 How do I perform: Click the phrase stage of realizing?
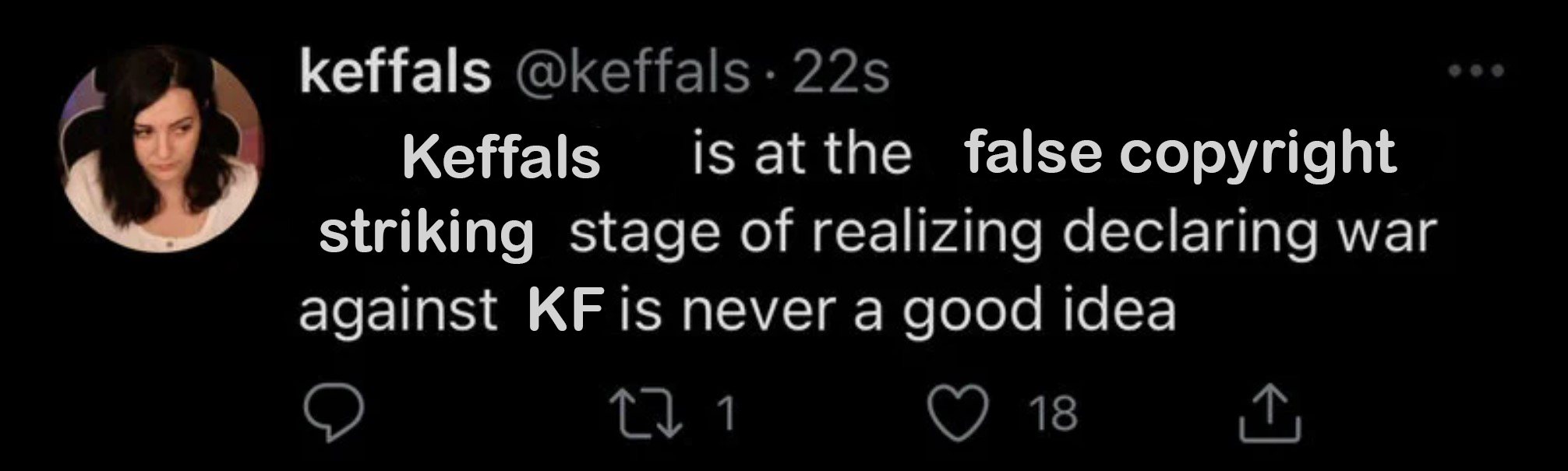(x=805, y=233)
